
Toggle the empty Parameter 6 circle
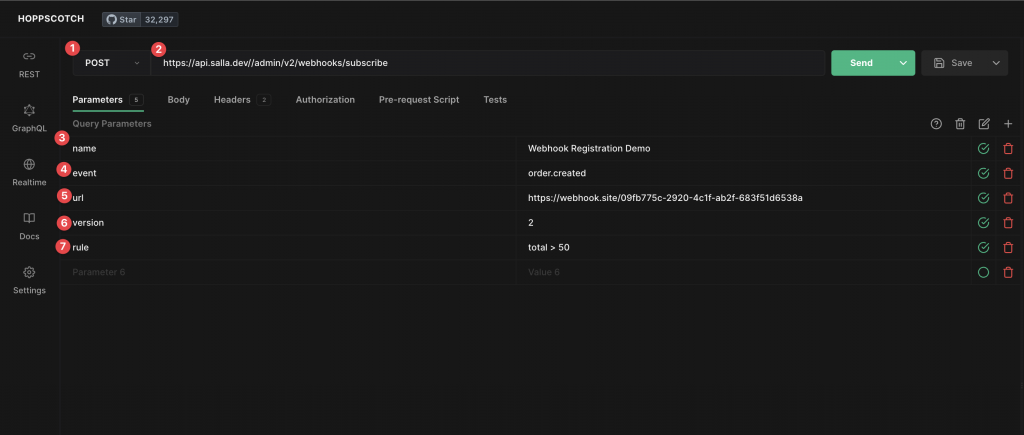point(983,272)
